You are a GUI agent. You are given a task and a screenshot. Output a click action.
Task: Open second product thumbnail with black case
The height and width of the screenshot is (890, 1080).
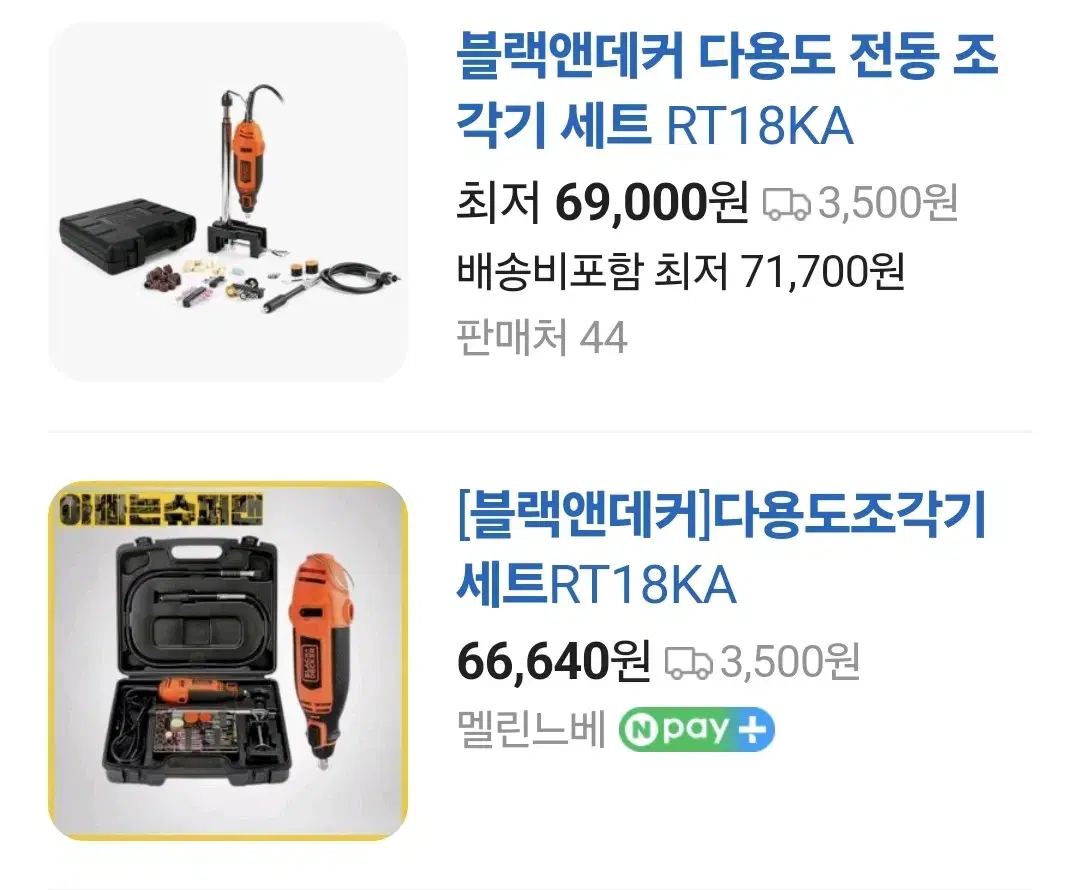(x=228, y=661)
